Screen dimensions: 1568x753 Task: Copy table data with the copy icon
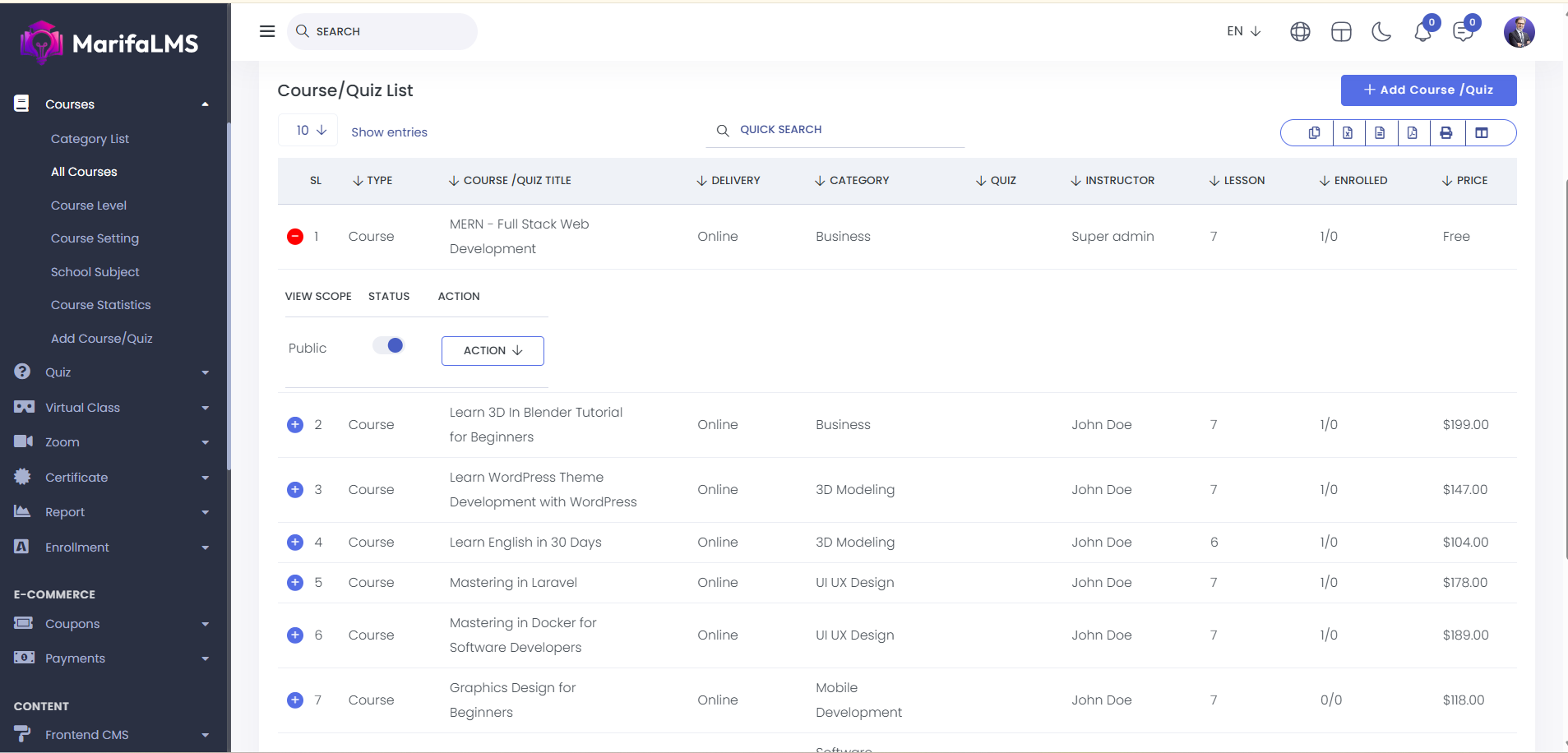[1314, 133]
